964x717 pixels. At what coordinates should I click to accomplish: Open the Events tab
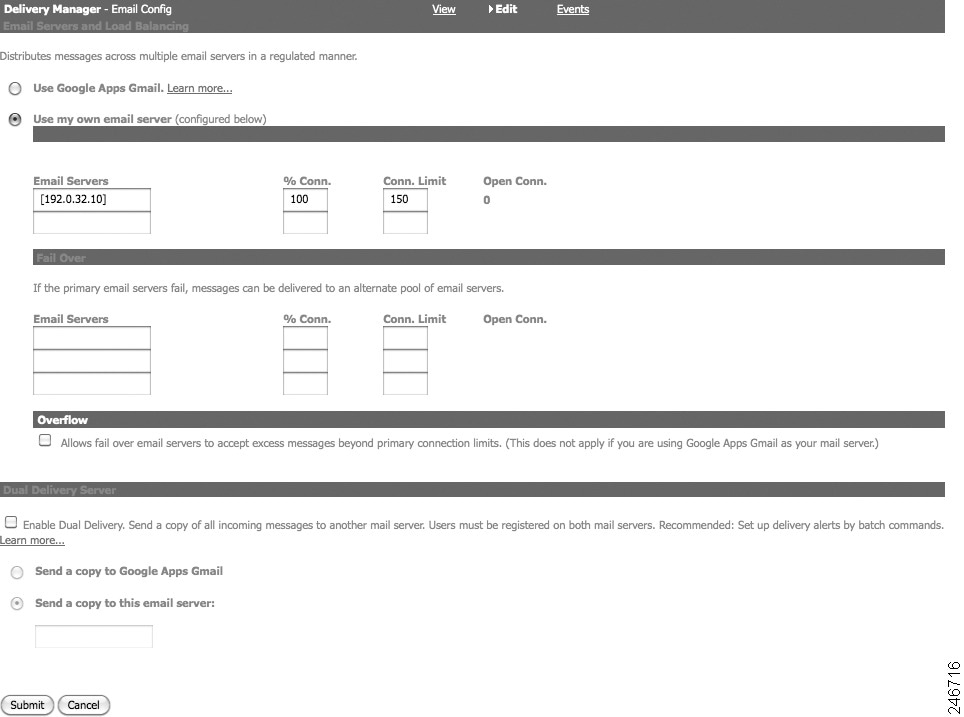(x=572, y=9)
